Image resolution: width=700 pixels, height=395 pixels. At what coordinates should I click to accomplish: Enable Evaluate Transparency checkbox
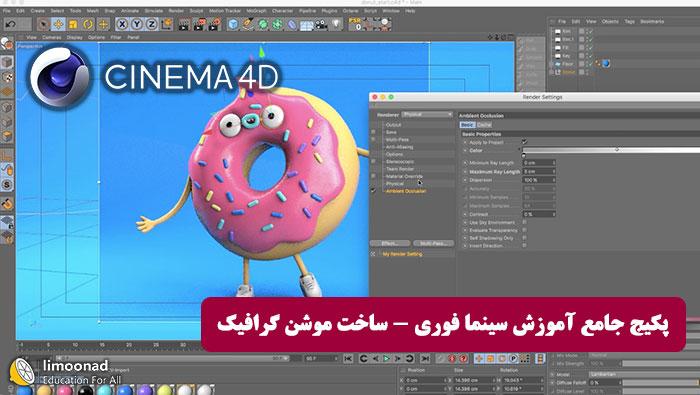pos(525,230)
